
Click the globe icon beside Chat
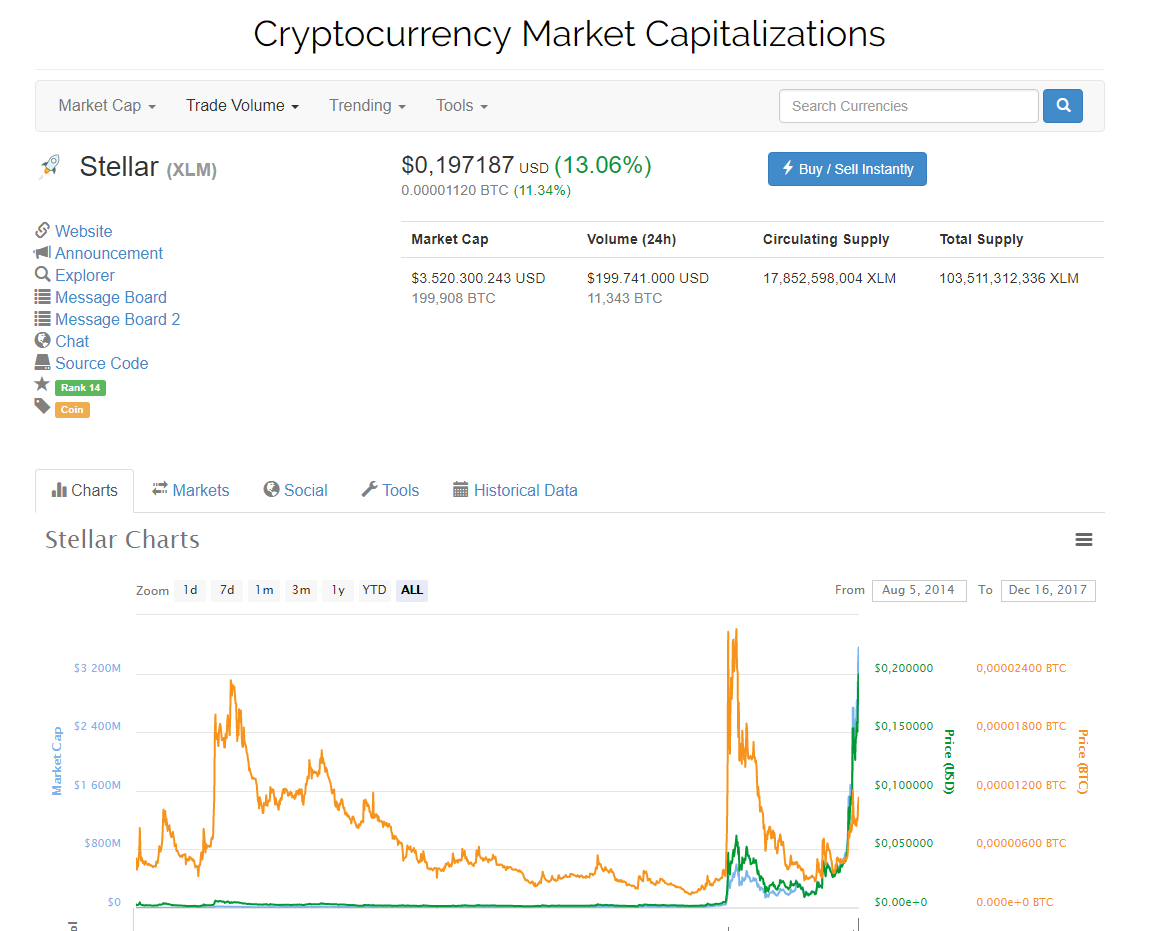42,341
